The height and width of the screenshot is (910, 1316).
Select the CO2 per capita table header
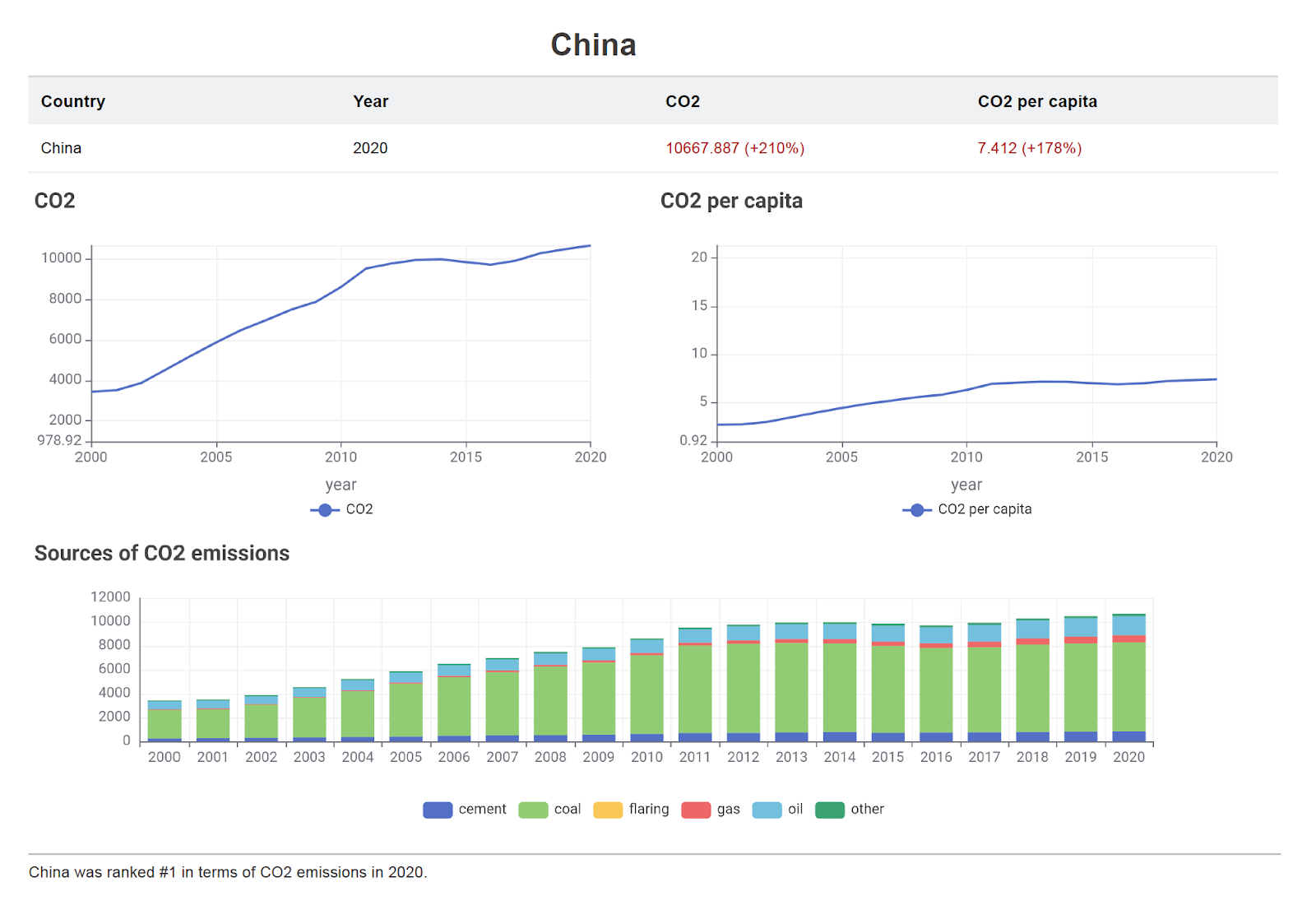[1036, 101]
